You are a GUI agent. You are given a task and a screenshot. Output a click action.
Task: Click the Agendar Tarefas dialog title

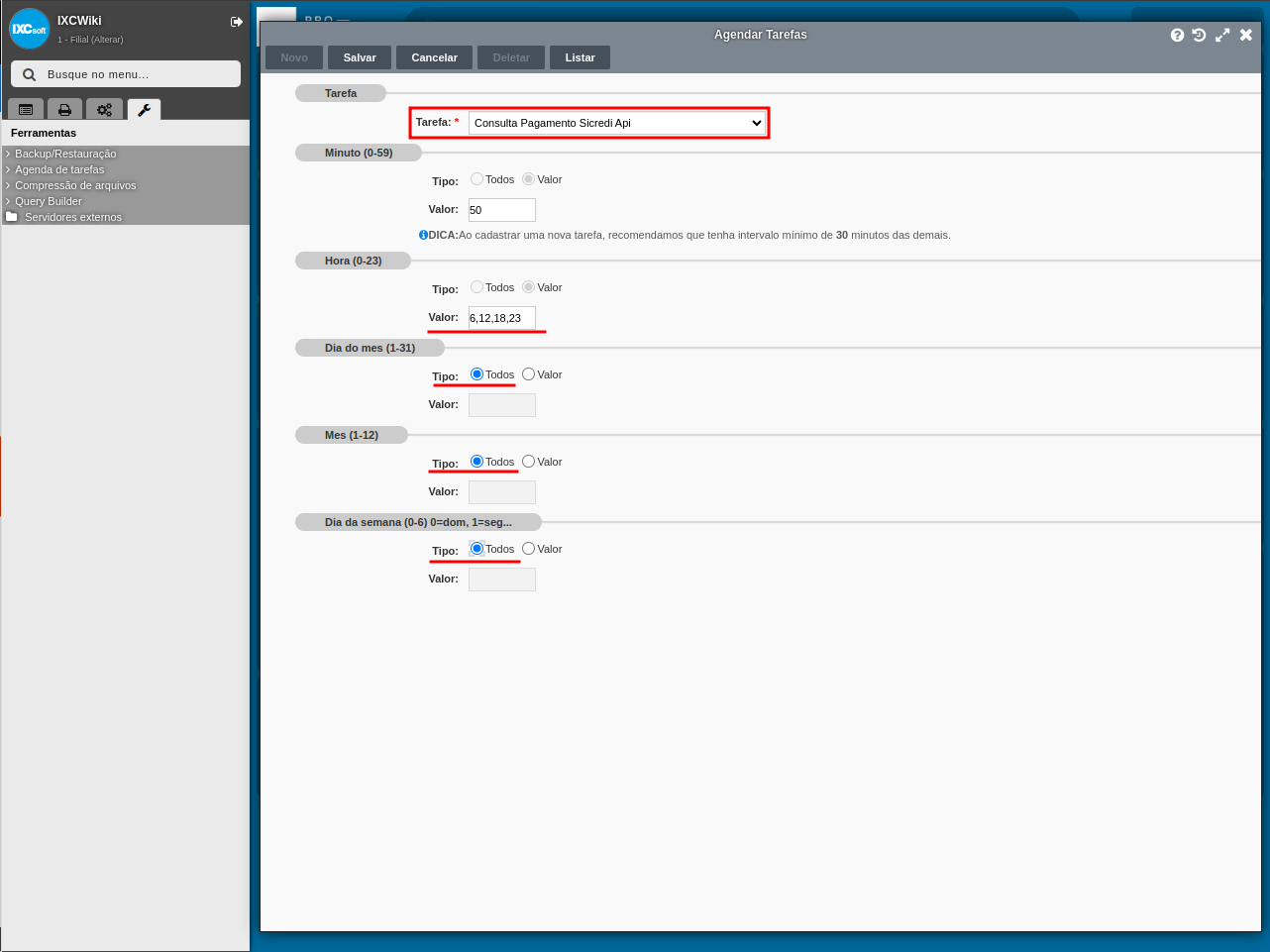tap(761, 35)
